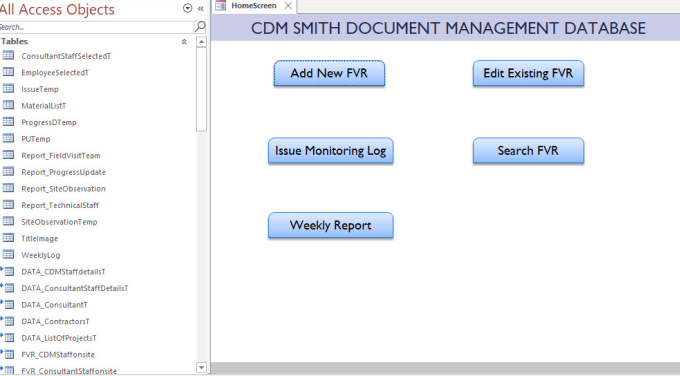Click table icon beside TitleImage
The width and height of the screenshot is (680, 376).
[x=8, y=238]
